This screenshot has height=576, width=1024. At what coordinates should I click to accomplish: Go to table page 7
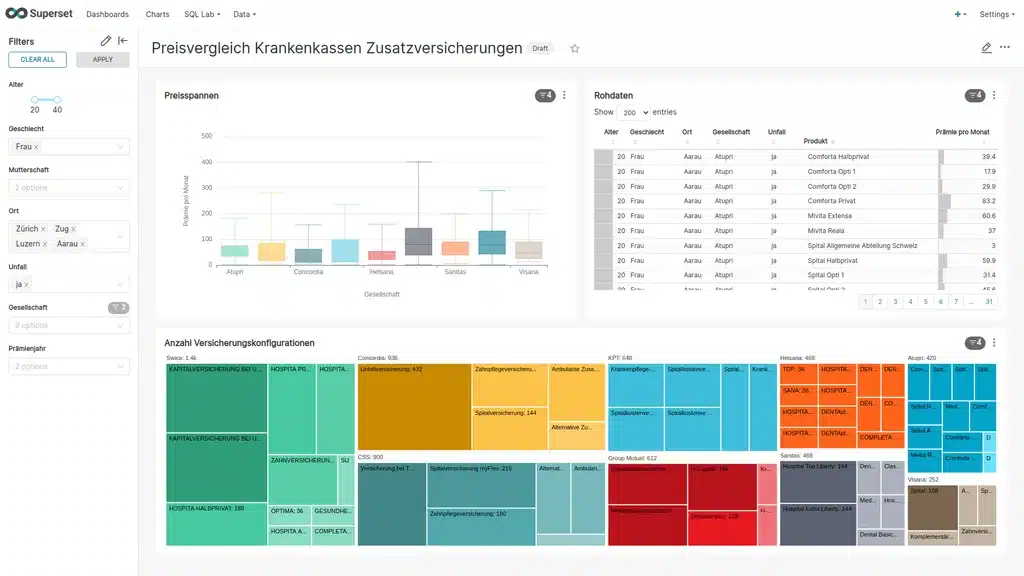[956, 302]
